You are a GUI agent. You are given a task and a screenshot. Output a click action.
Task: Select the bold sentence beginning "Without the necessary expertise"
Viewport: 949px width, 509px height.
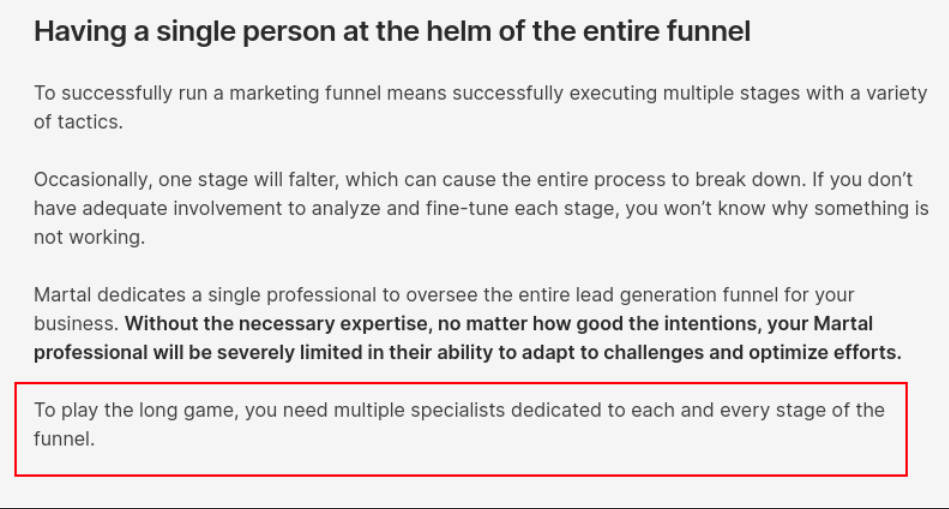(467, 338)
